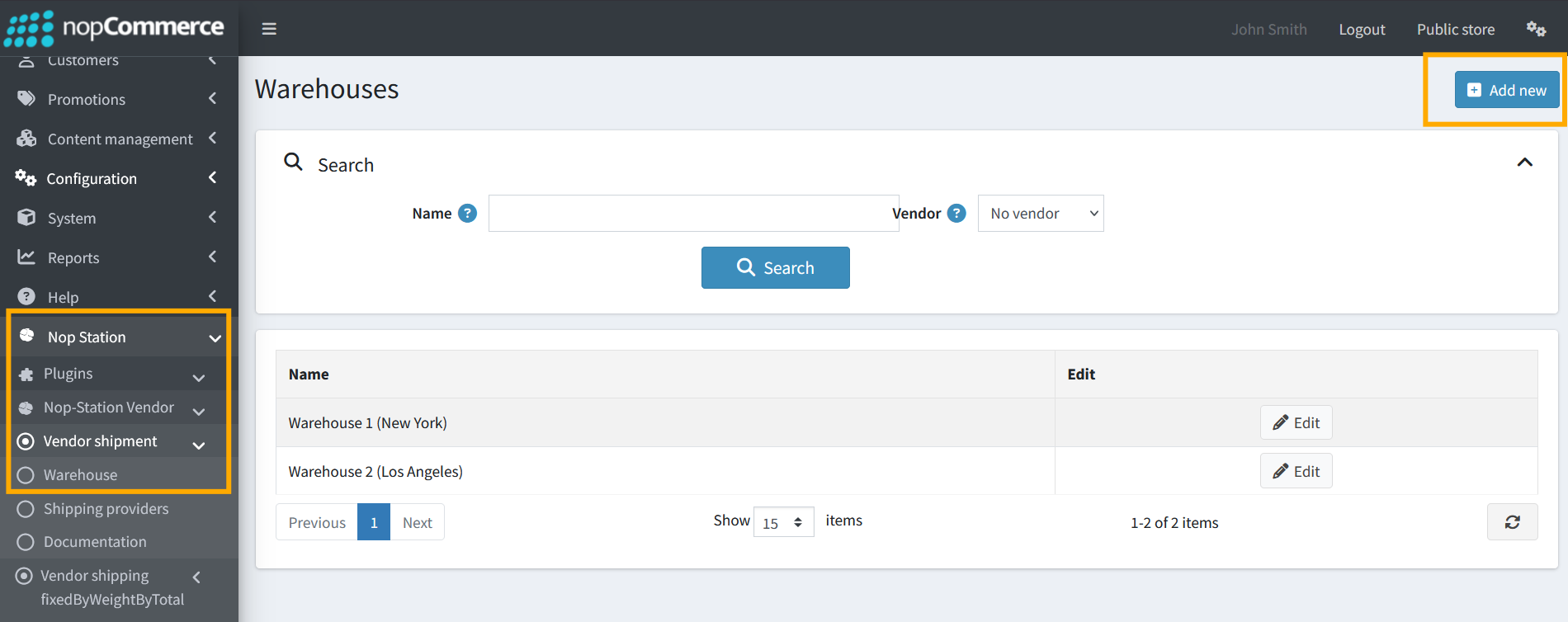Click pencil icon for Warehouse 2 (Los Angeles)
This screenshot has width=1568, height=622.
tap(1280, 472)
